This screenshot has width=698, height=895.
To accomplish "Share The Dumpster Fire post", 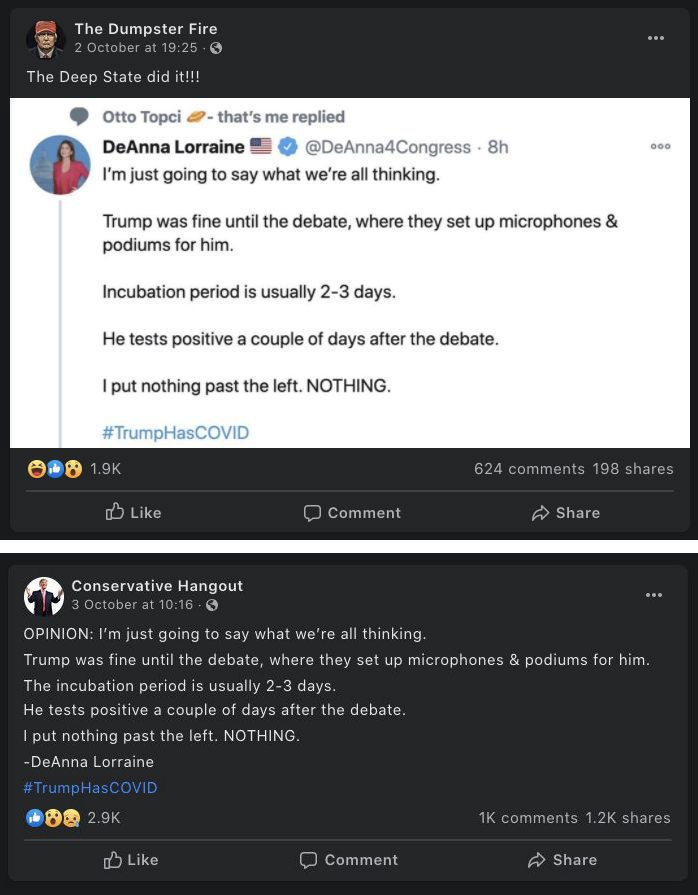I will (x=566, y=513).
